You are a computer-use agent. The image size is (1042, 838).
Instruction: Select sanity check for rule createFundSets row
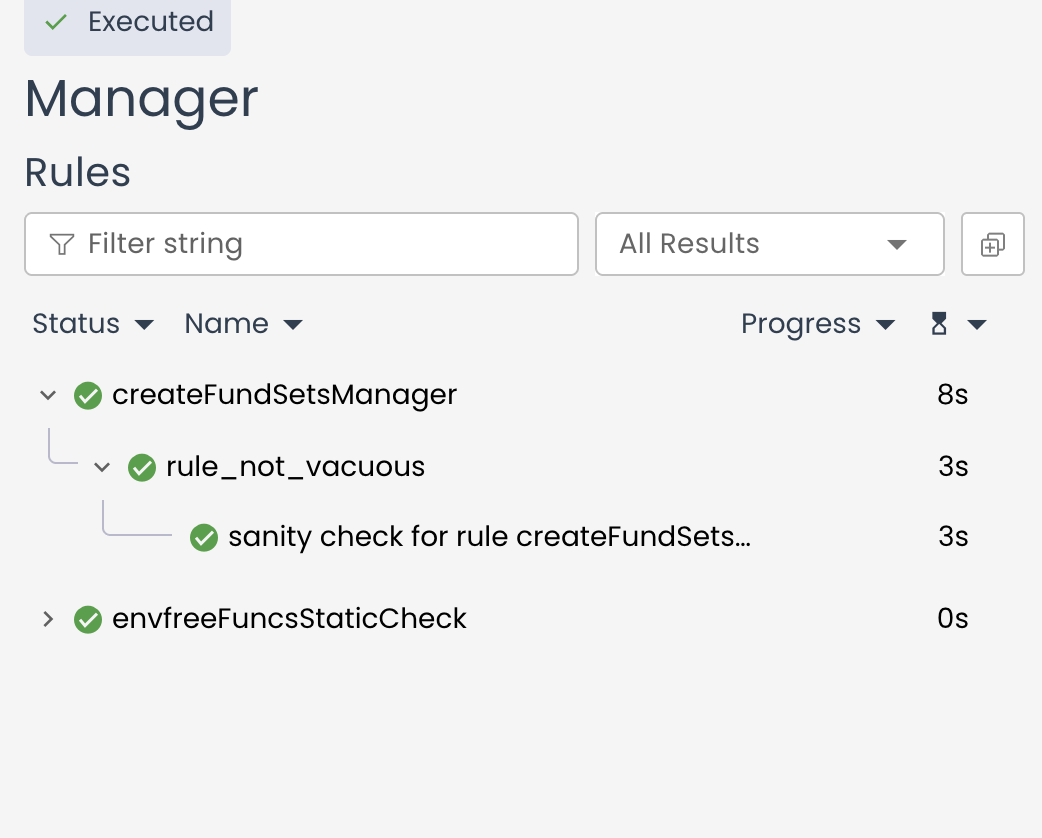488,537
